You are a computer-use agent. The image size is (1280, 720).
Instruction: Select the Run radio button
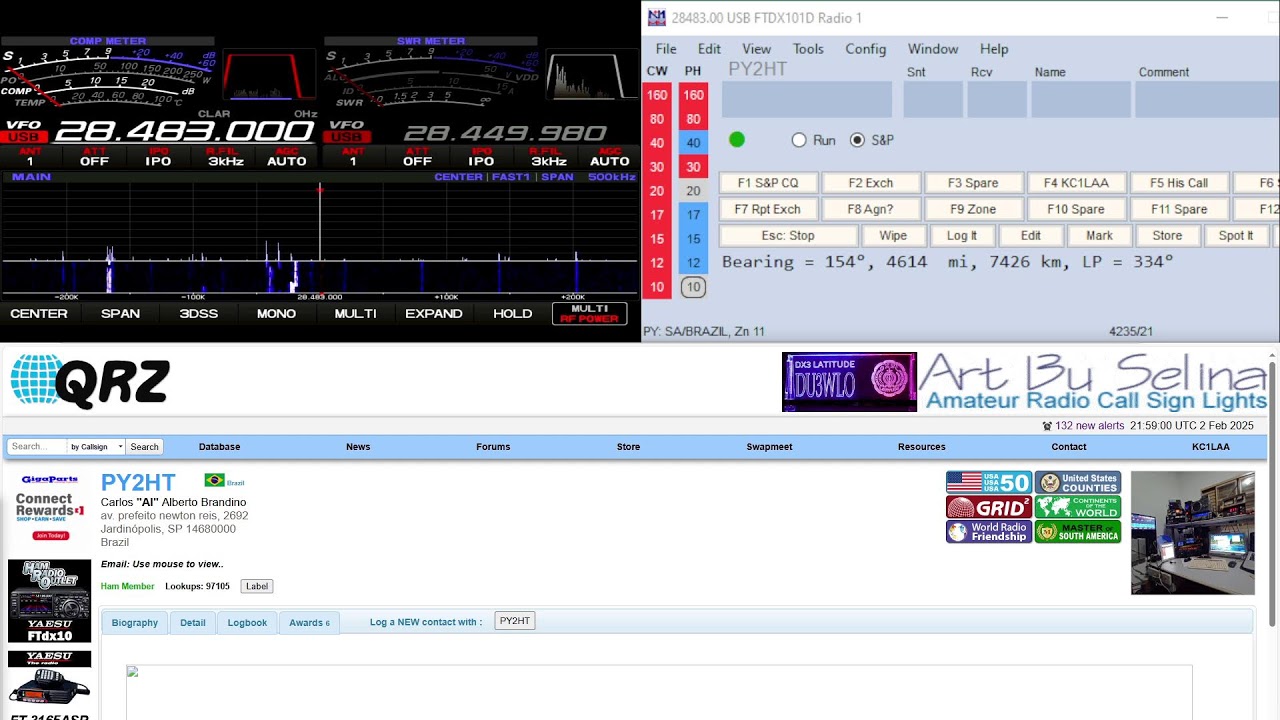pyautogui.click(x=799, y=140)
